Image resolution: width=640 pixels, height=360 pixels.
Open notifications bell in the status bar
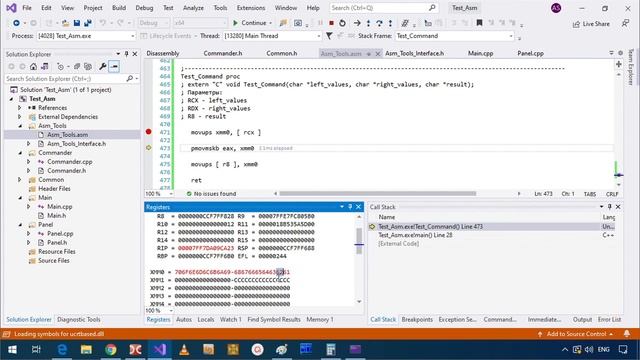pyautogui.click(x=627, y=333)
